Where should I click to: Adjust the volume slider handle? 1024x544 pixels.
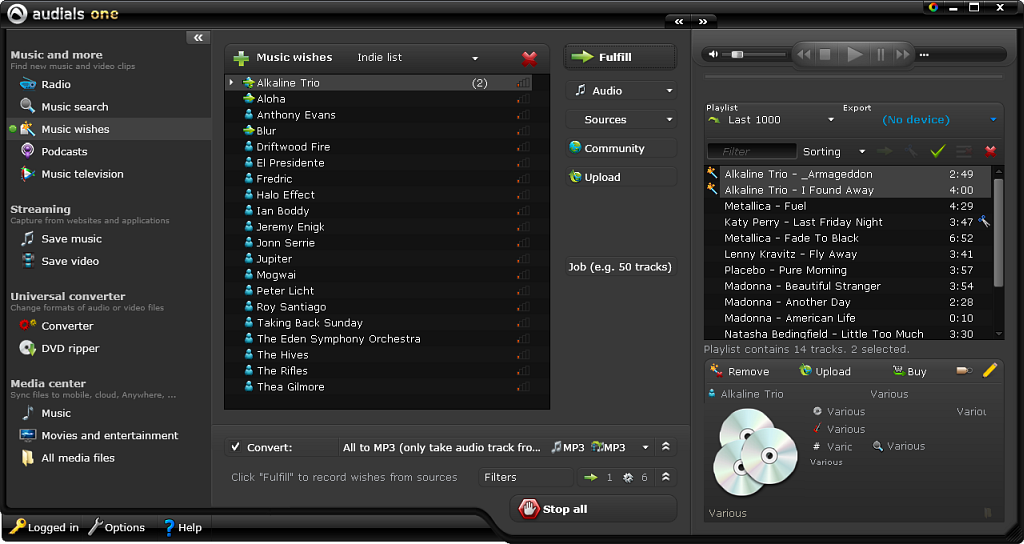pos(737,55)
